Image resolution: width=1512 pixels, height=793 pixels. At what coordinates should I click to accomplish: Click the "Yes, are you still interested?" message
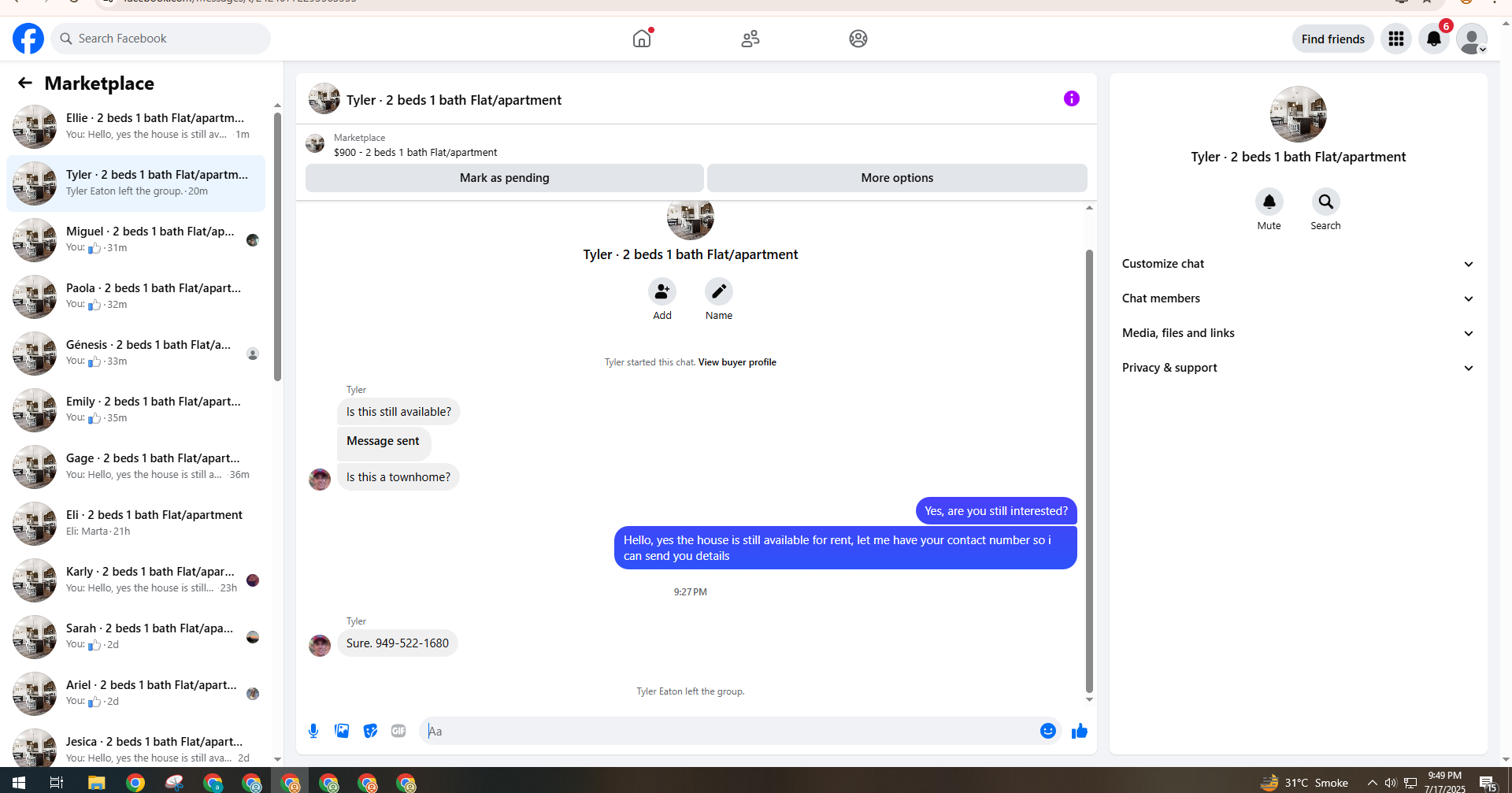pyautogui.click(x=996, y=511)
